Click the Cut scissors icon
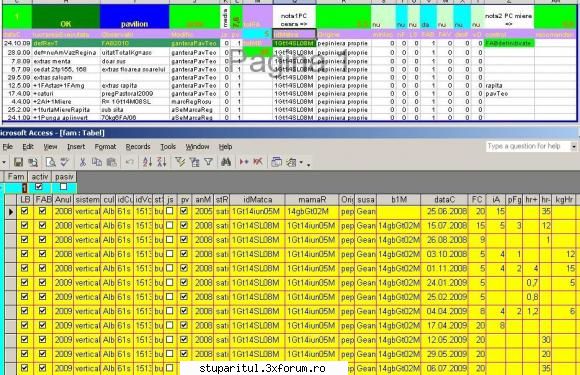Image resolution: width=580 pixels, height=375 pixels. coord(83,162)
